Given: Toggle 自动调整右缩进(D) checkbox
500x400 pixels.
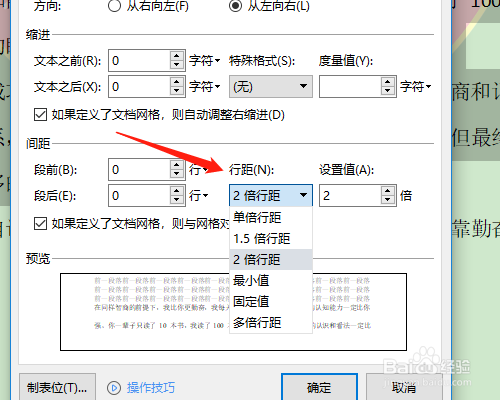Looking at the screenshot, I should click(40, 114).
